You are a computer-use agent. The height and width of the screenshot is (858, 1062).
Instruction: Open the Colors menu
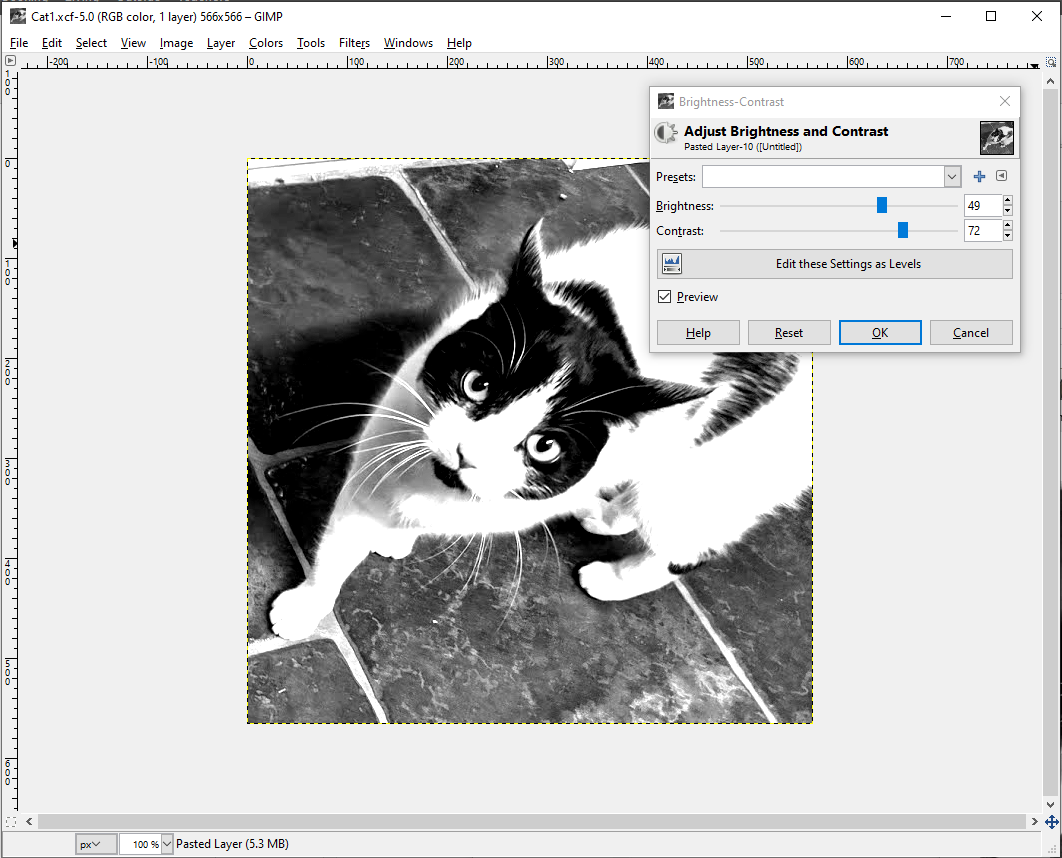(x=266, y=43)
